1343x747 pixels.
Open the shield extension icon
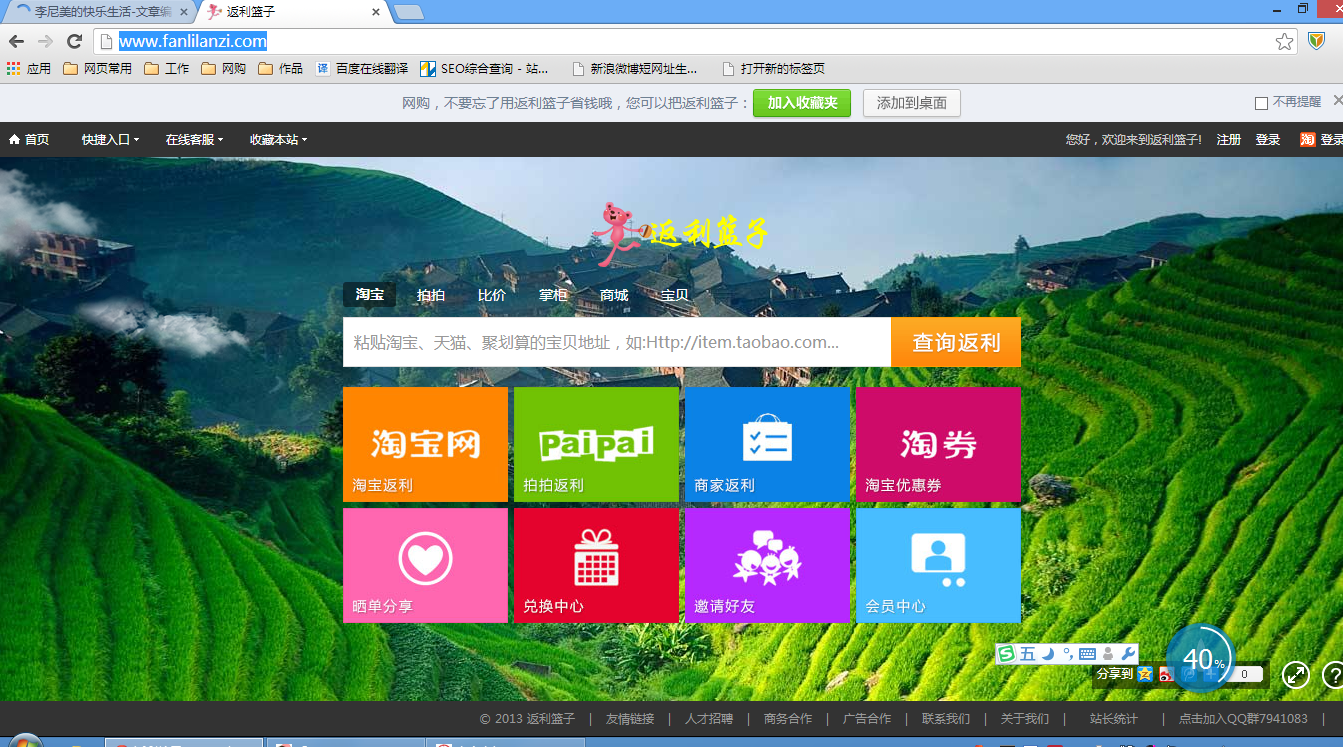tap(1317, 41)
